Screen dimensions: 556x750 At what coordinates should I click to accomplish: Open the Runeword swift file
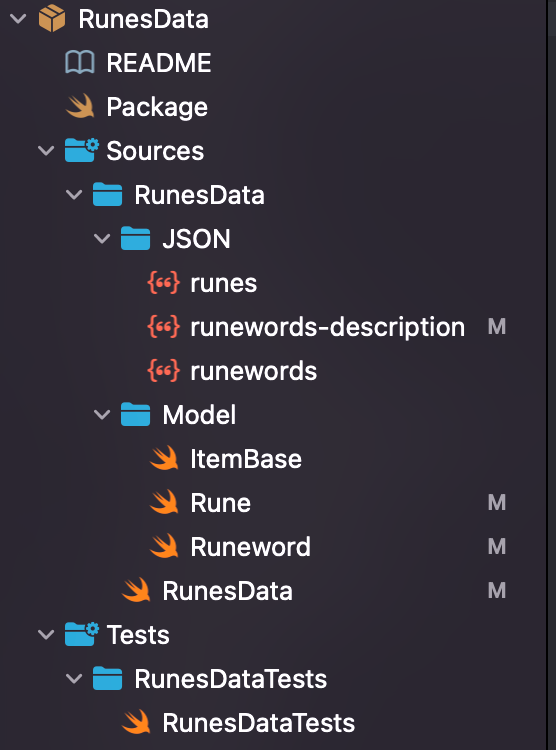click(x=251, y=547)
